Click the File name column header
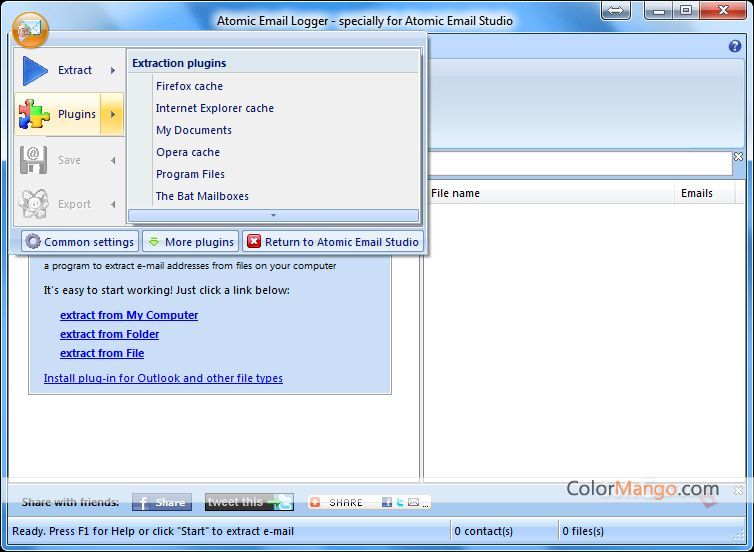The height and width of the screenshot is (552, 754). coord(455,193)
